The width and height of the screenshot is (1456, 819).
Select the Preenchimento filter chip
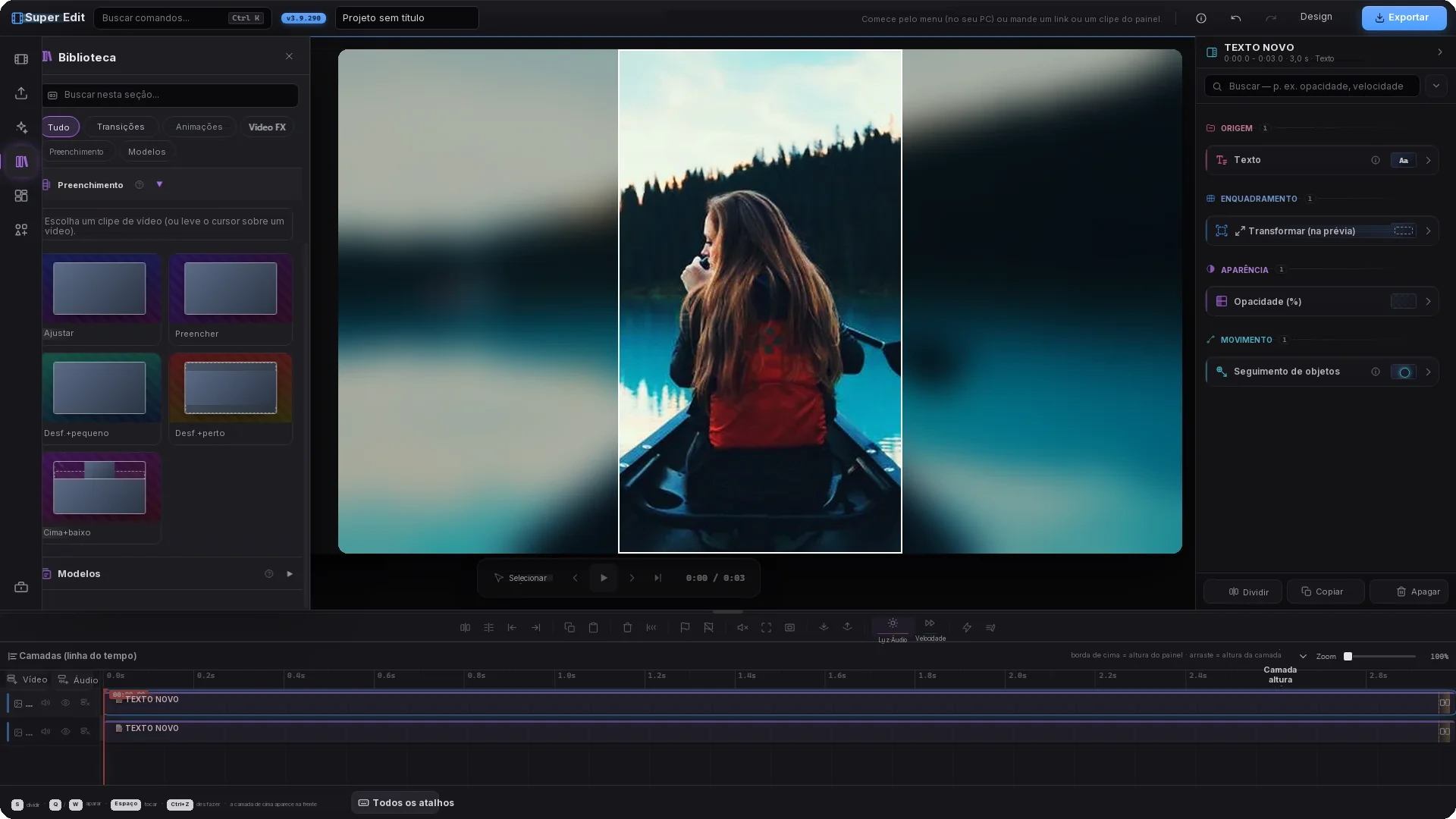[x=77, y=152]
